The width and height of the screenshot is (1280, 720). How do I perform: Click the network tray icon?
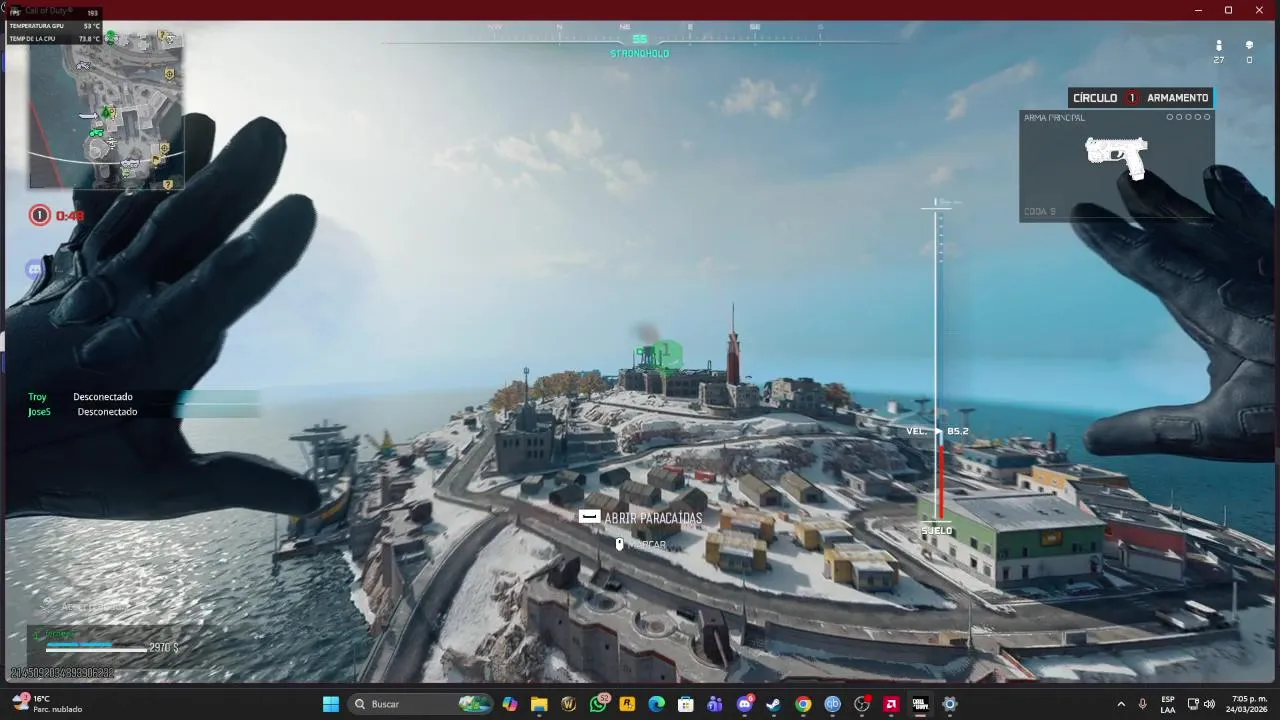[1193, 704]
